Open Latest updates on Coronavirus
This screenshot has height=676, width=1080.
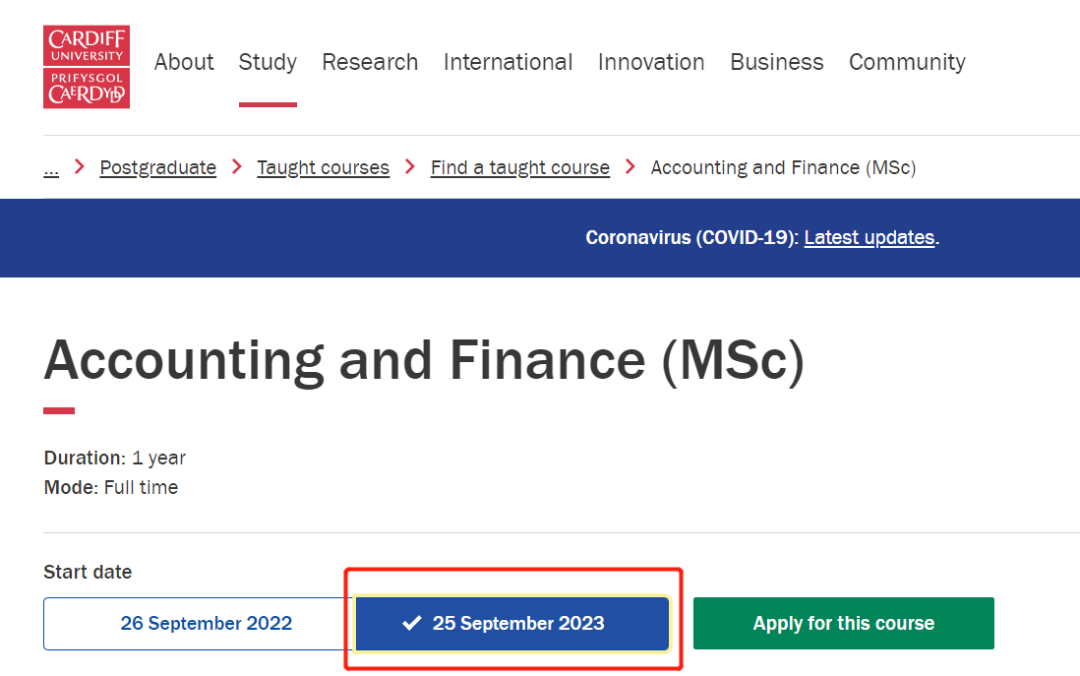coord(868,237)
